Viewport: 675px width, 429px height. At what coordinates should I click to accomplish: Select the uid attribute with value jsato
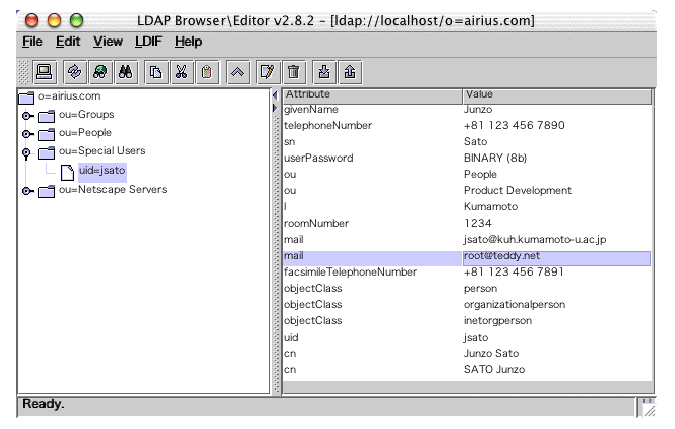pos(467,337)
